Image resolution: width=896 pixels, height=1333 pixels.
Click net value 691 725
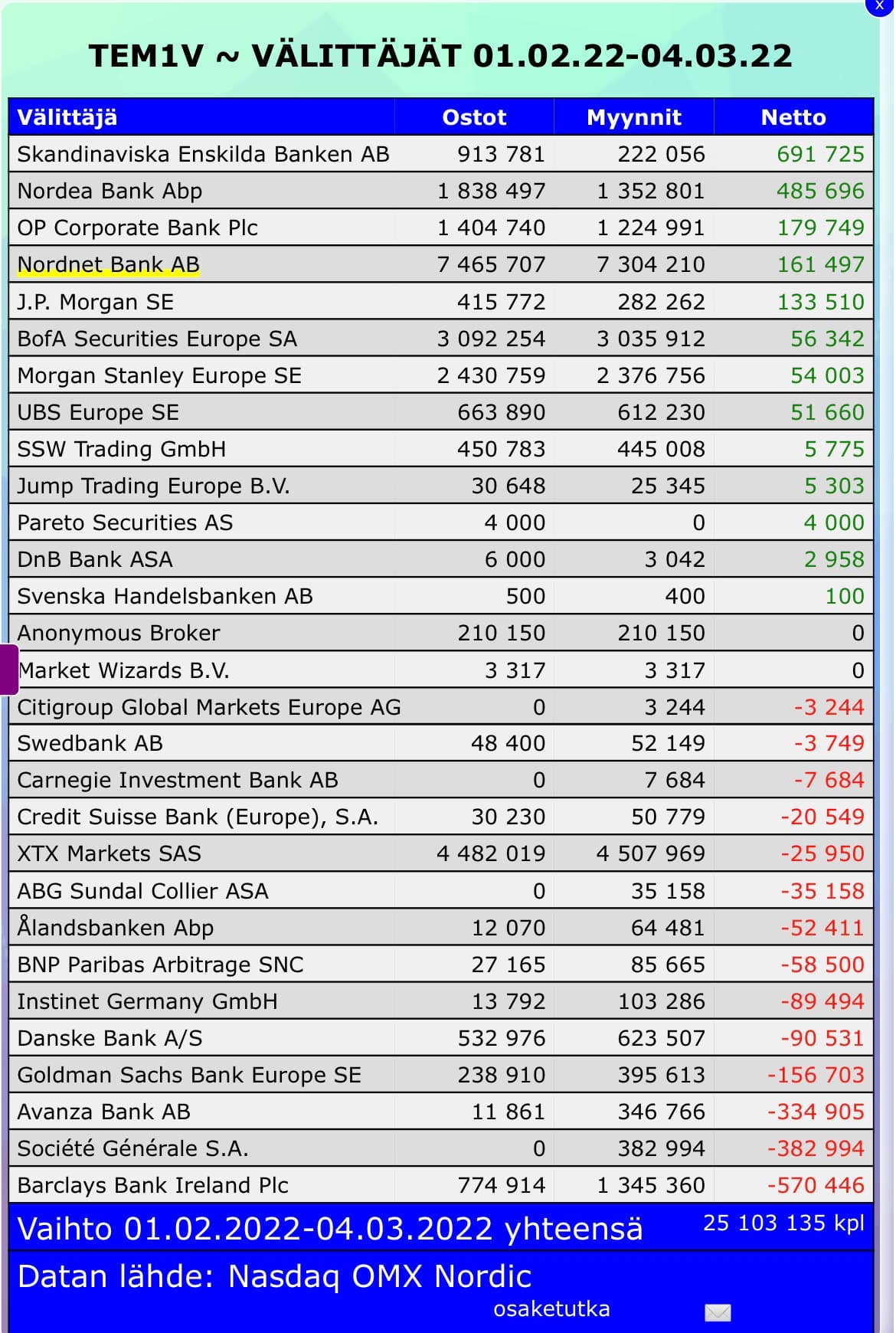820,154
